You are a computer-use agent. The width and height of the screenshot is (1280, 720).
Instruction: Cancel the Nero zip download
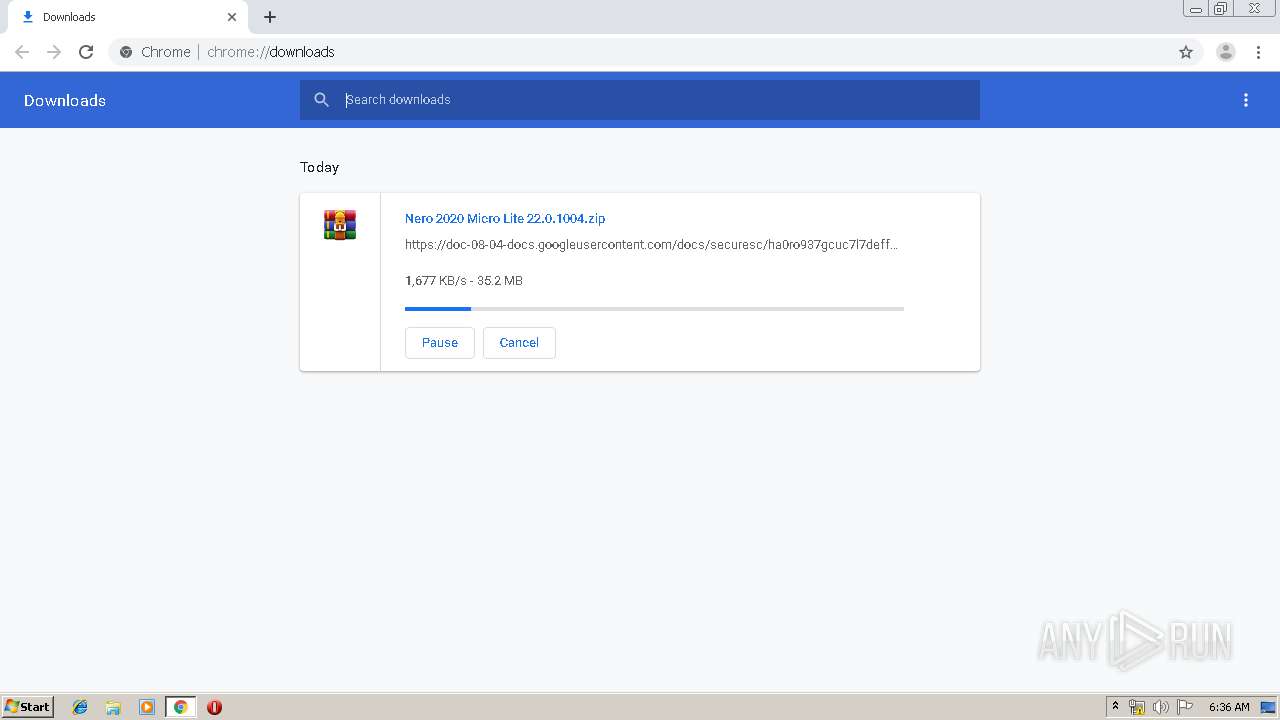(x=519, y=342)
